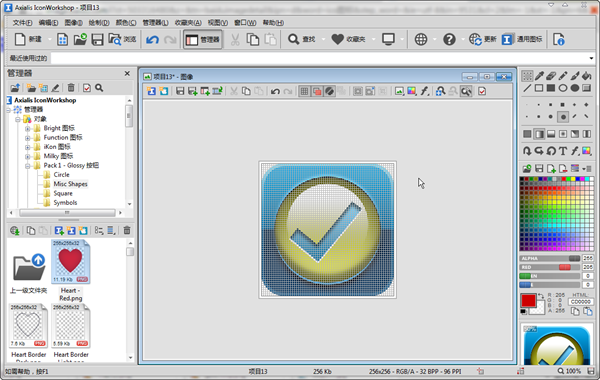
Task: Click the zoom-in magnifier in image window toolbar
Action: tap(440, 91)
